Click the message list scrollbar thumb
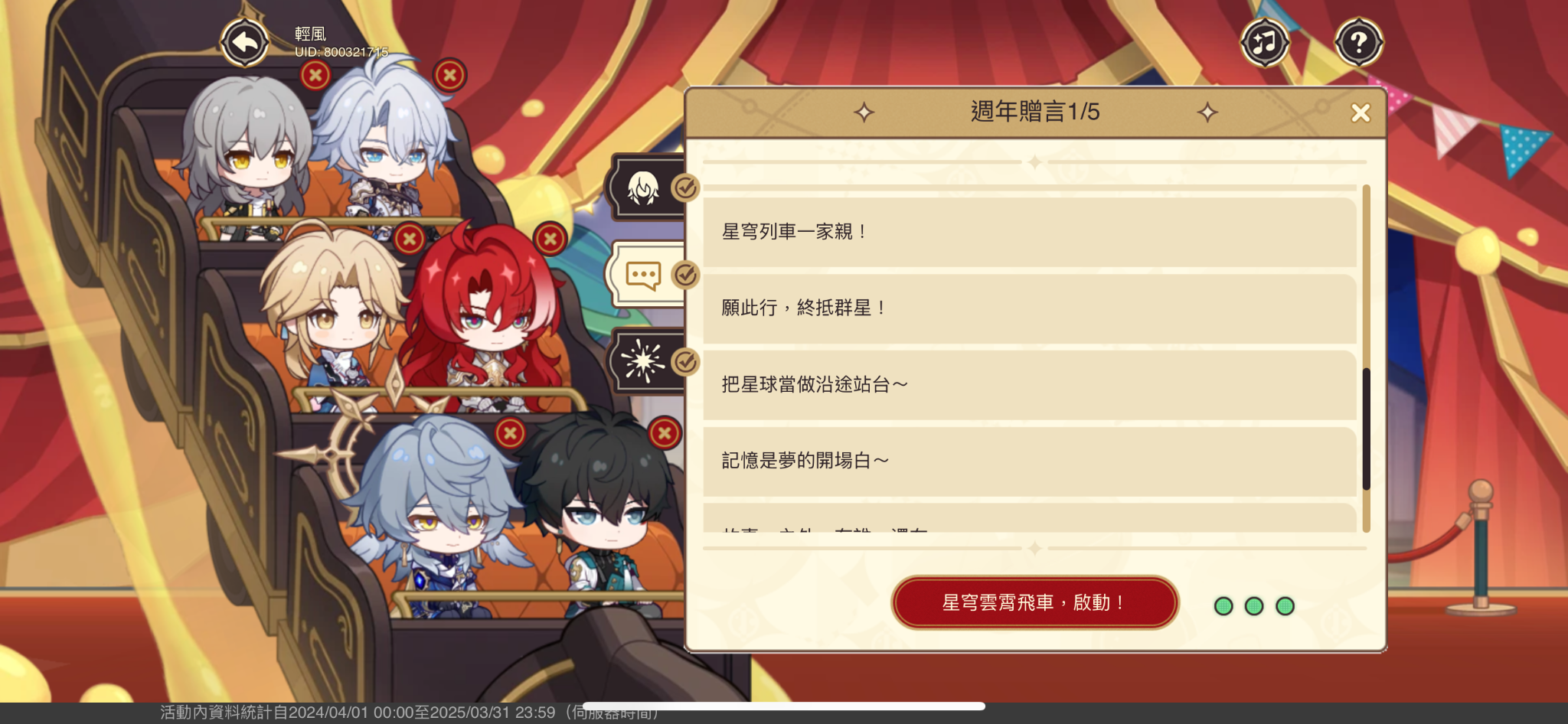1568x724 pixels. (1367, 429)
